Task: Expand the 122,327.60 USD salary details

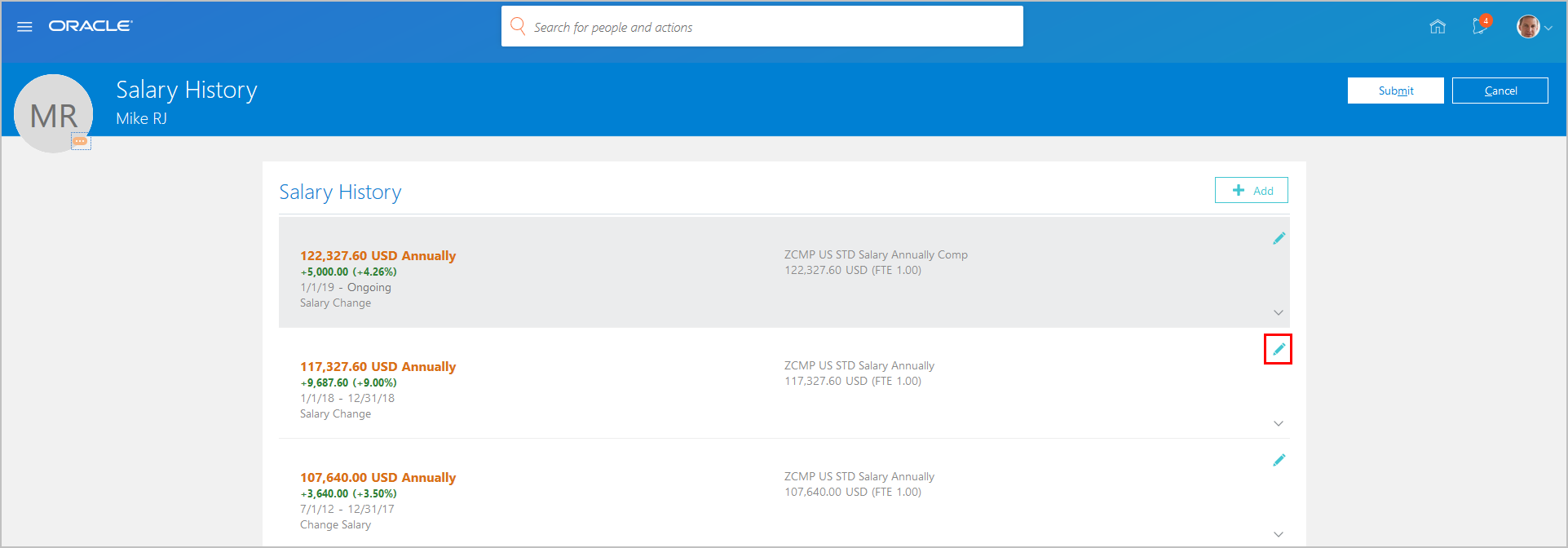Action: click(x=1279, y=312)
